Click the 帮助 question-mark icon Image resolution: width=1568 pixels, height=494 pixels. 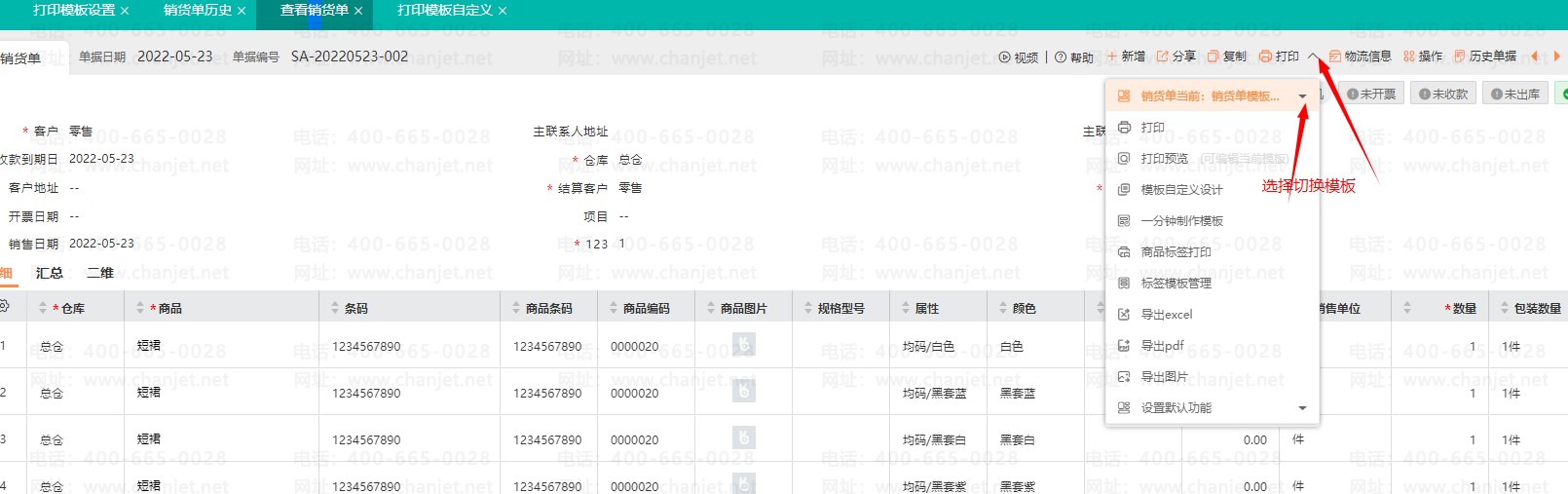tap(1061, 57)
